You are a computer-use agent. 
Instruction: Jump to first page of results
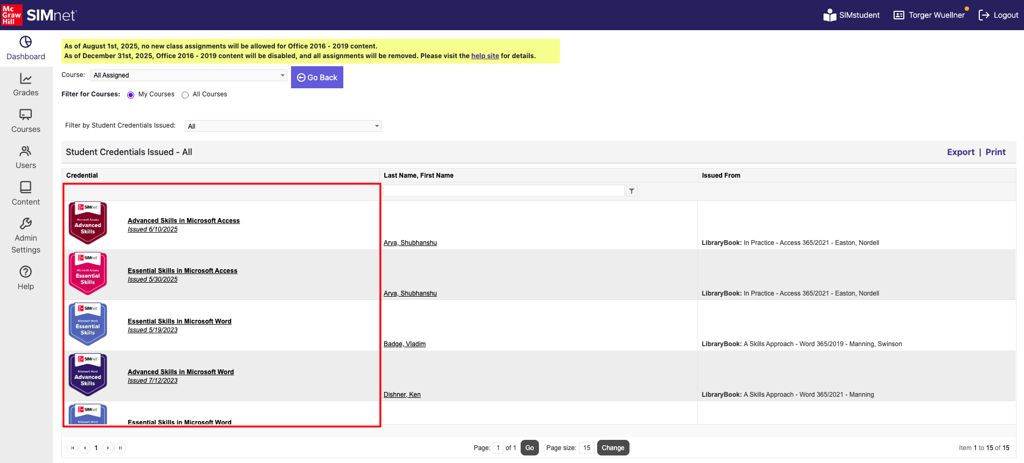72,448
